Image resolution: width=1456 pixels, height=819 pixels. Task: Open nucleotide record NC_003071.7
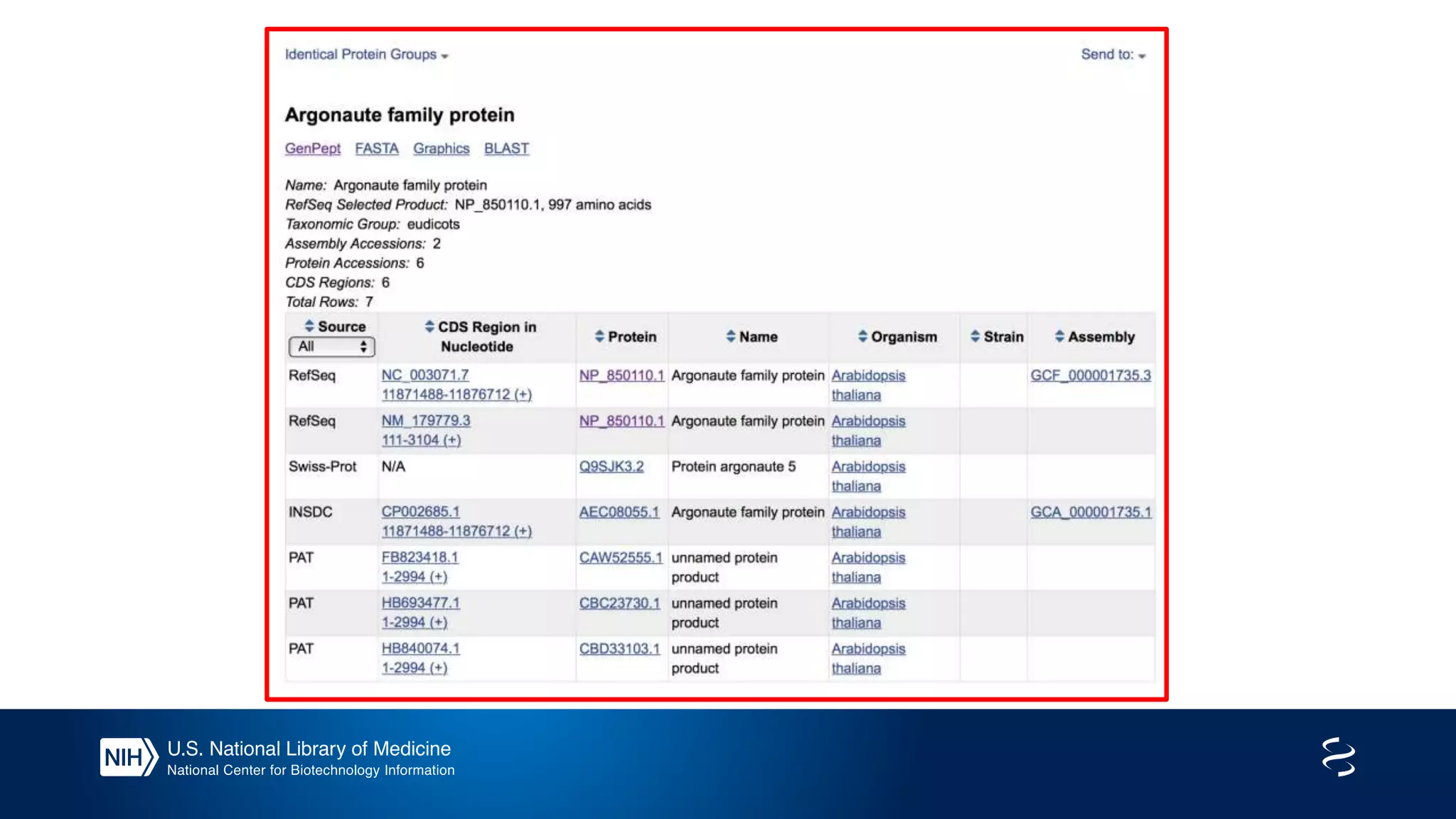tap(425, 375)
